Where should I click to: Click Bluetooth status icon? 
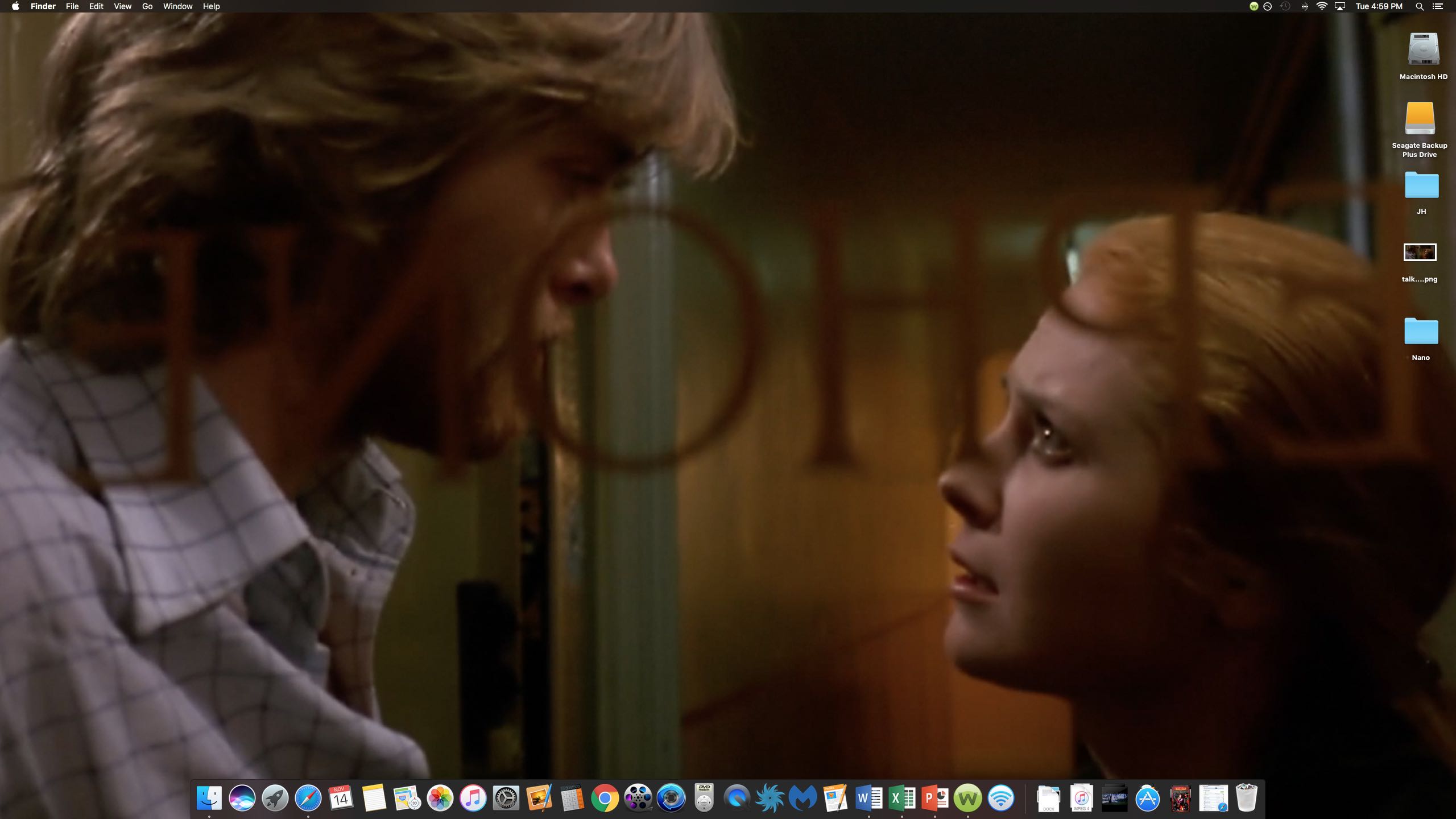click(x=1305, y=6)
